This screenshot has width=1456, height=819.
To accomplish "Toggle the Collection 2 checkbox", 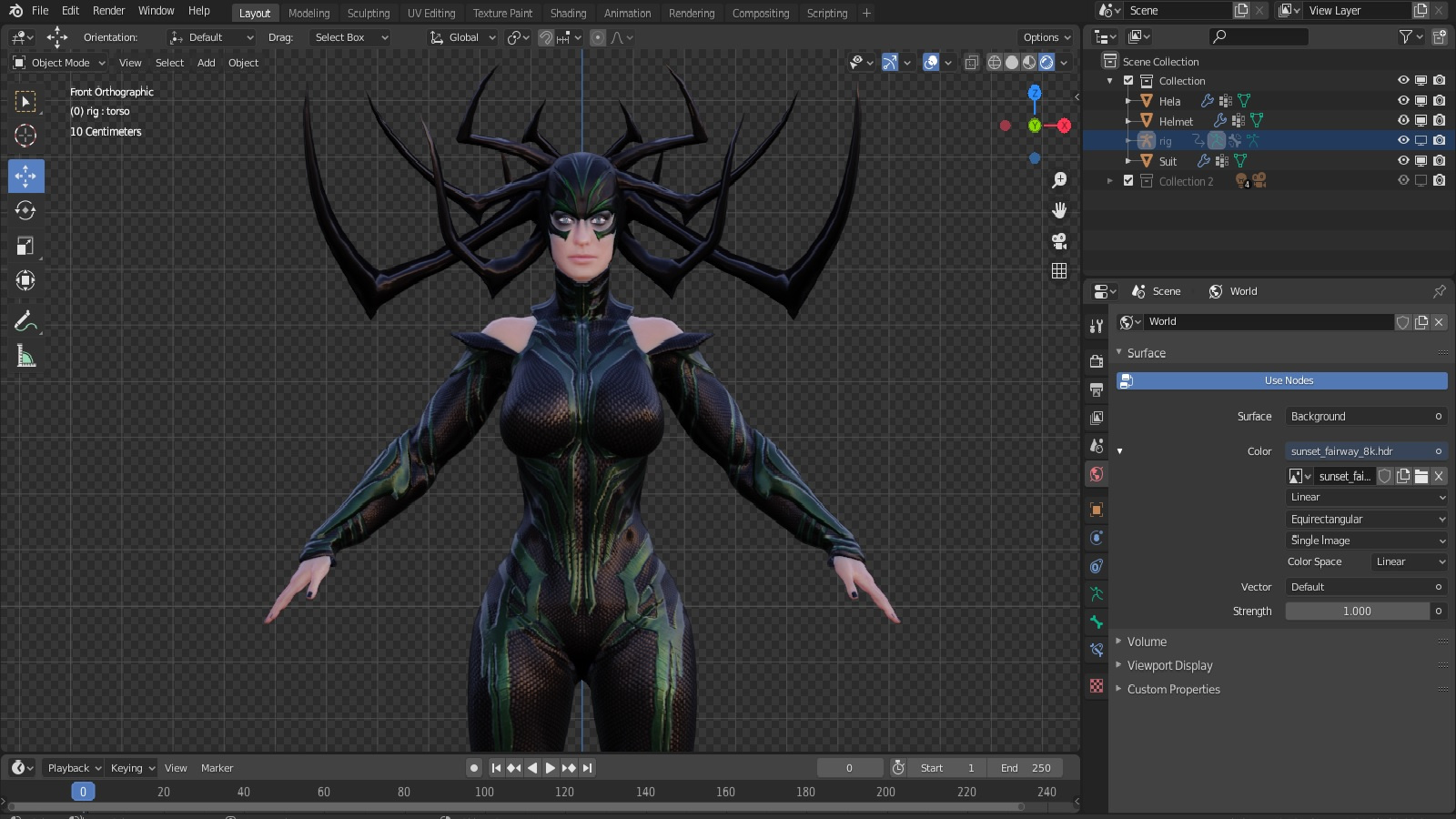I will (1128, 181).
